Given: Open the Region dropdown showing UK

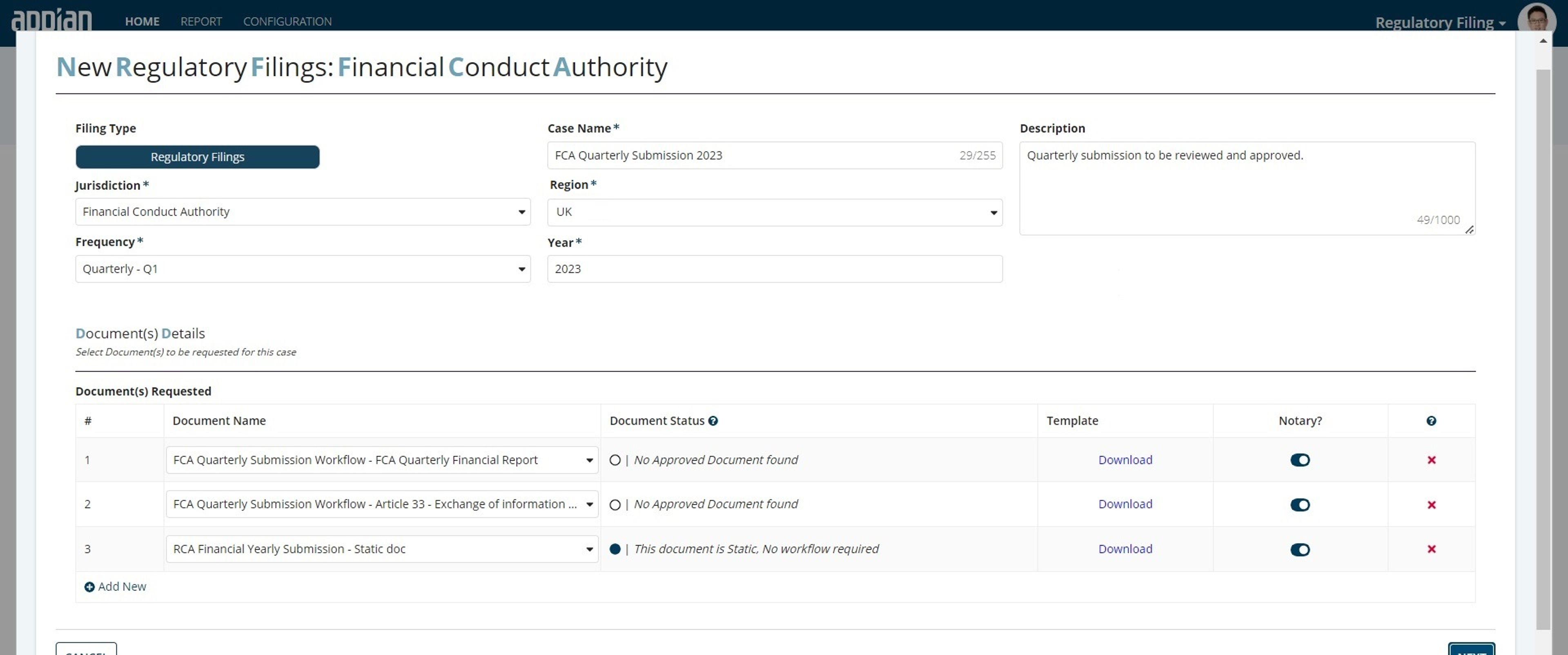Looking at the screenshot, I should [775, 212].
